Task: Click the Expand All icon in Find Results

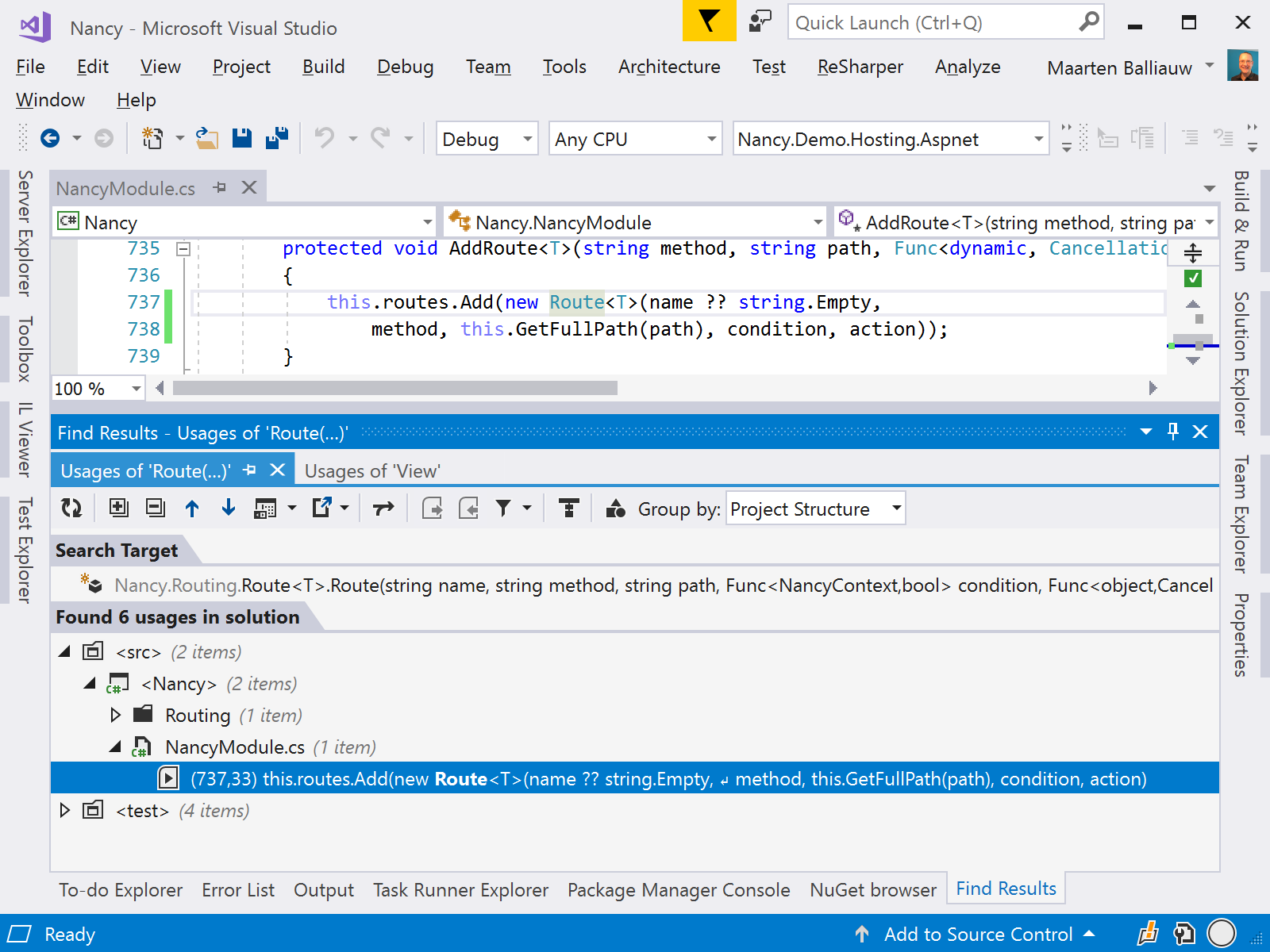Action: pyautogui.click(x=119, y=508)
